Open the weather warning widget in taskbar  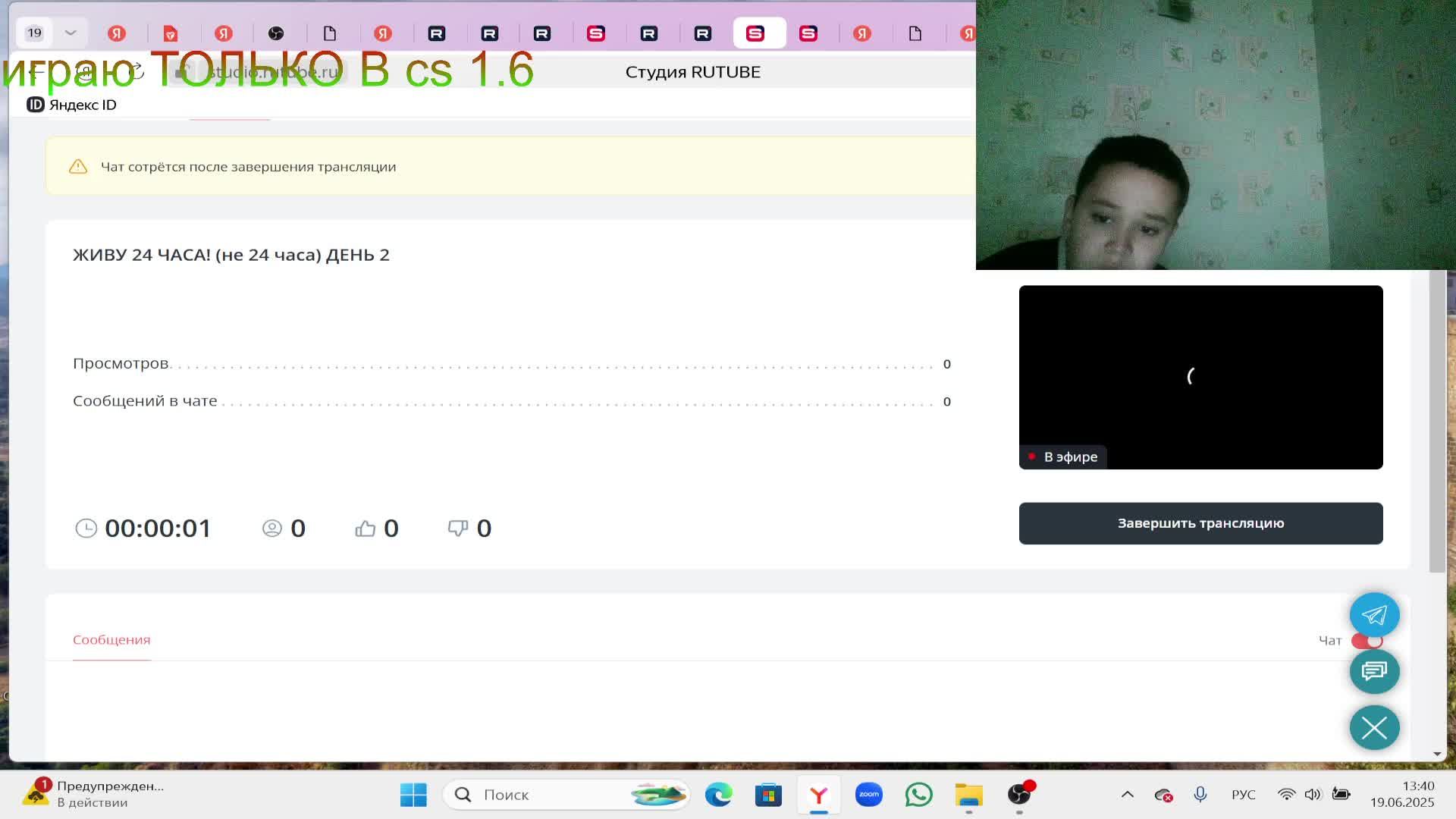[x=95, y=794]
